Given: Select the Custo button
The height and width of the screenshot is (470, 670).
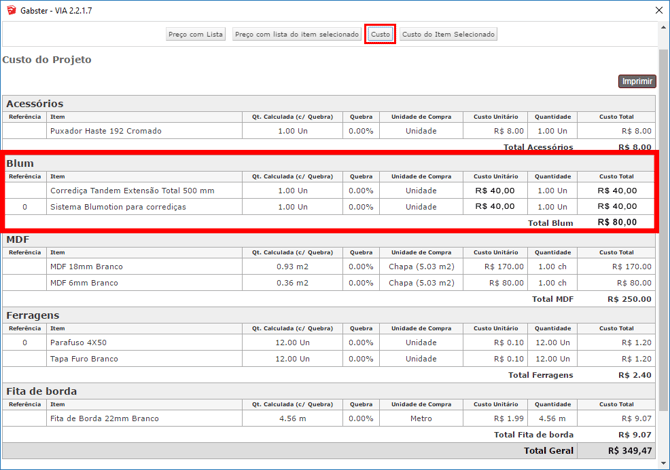Looking at the screenshot, I should [380, 34].
